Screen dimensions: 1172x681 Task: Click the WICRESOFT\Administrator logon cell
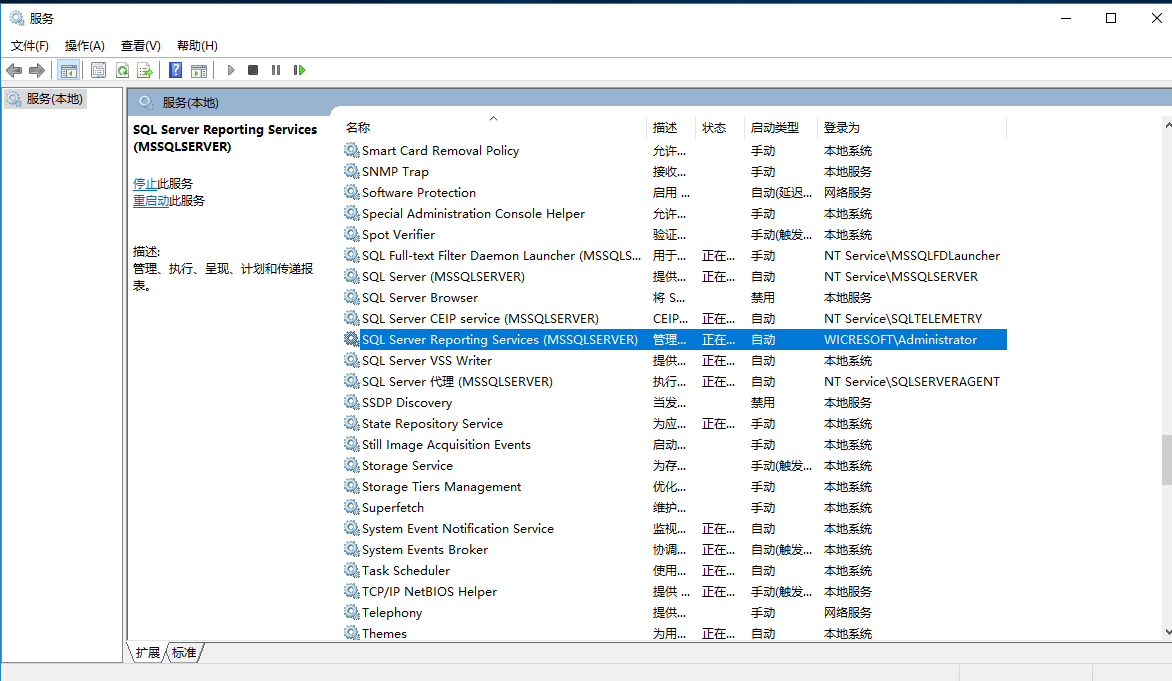click(900, 339)
